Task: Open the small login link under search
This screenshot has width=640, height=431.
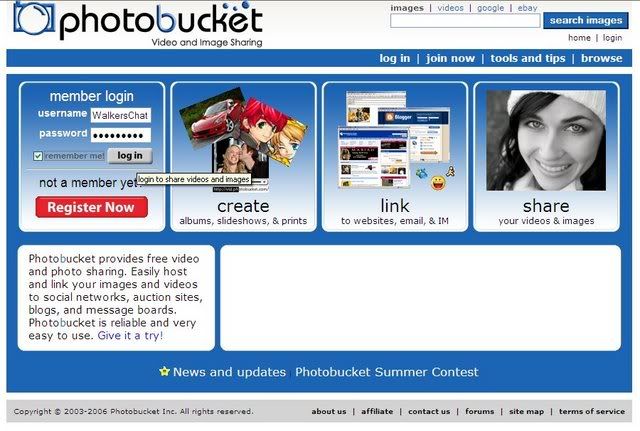Action: [x=612, y=38]
